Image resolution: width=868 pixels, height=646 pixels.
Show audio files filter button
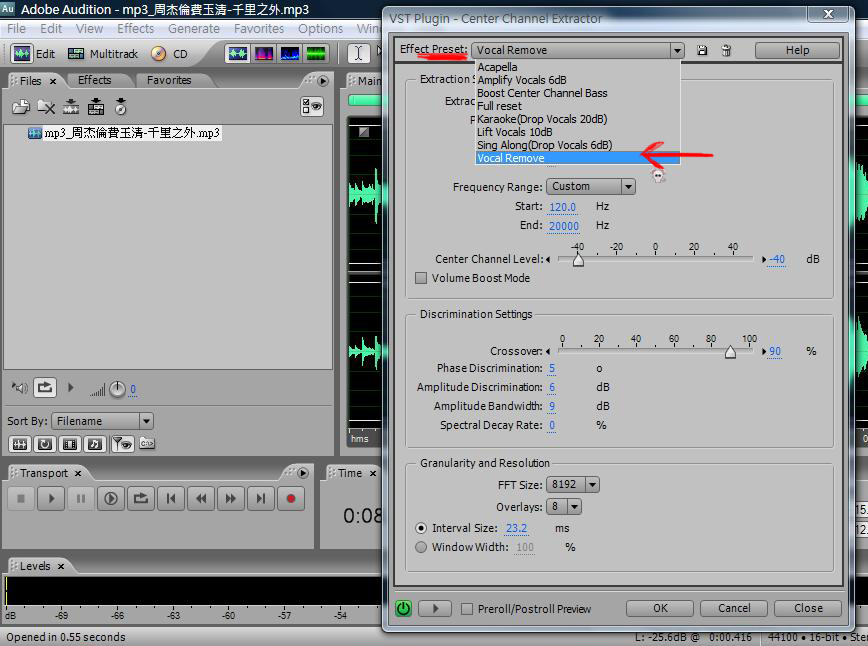[19, 444]
